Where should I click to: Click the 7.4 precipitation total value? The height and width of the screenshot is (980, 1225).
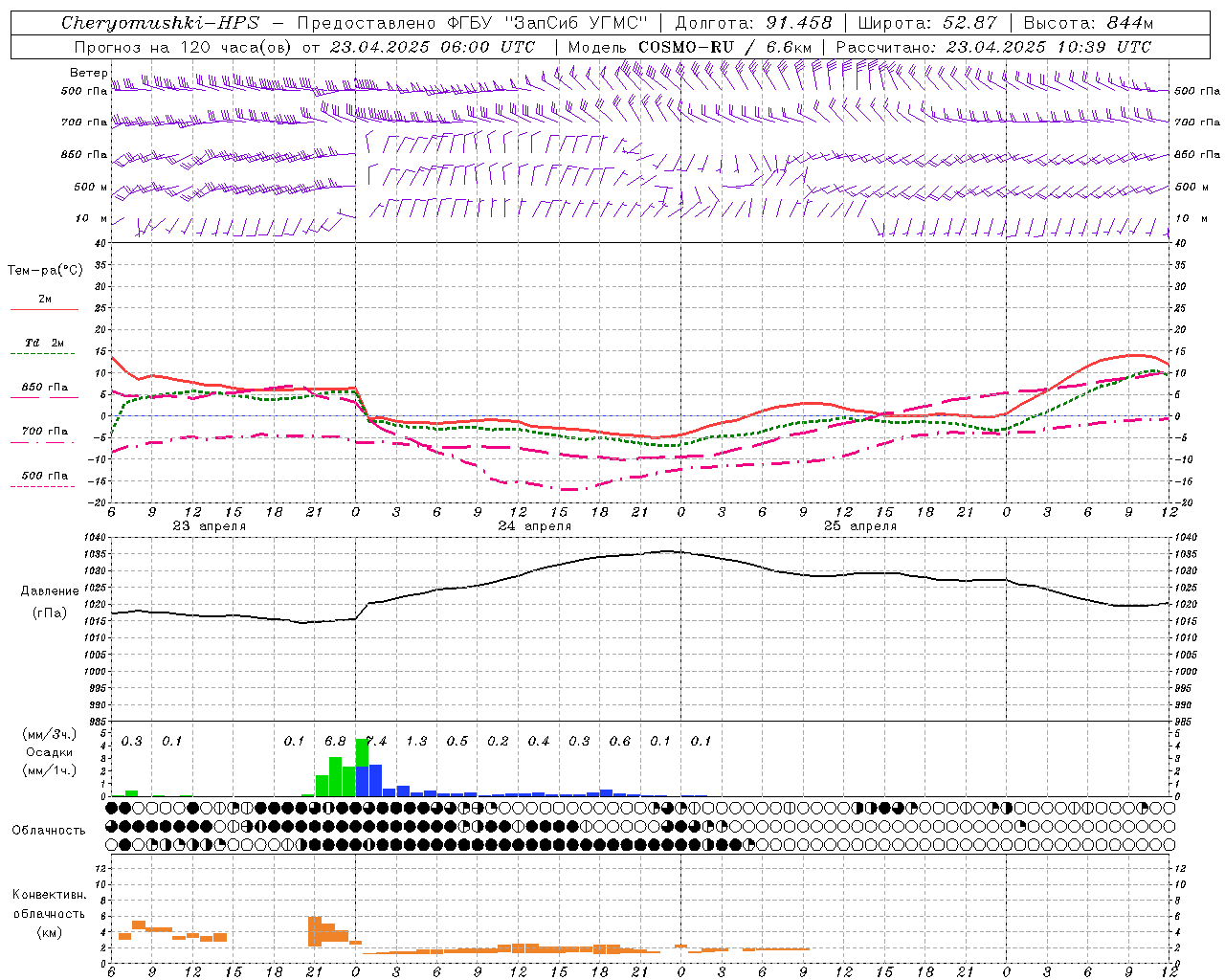[x=377, y=742]
